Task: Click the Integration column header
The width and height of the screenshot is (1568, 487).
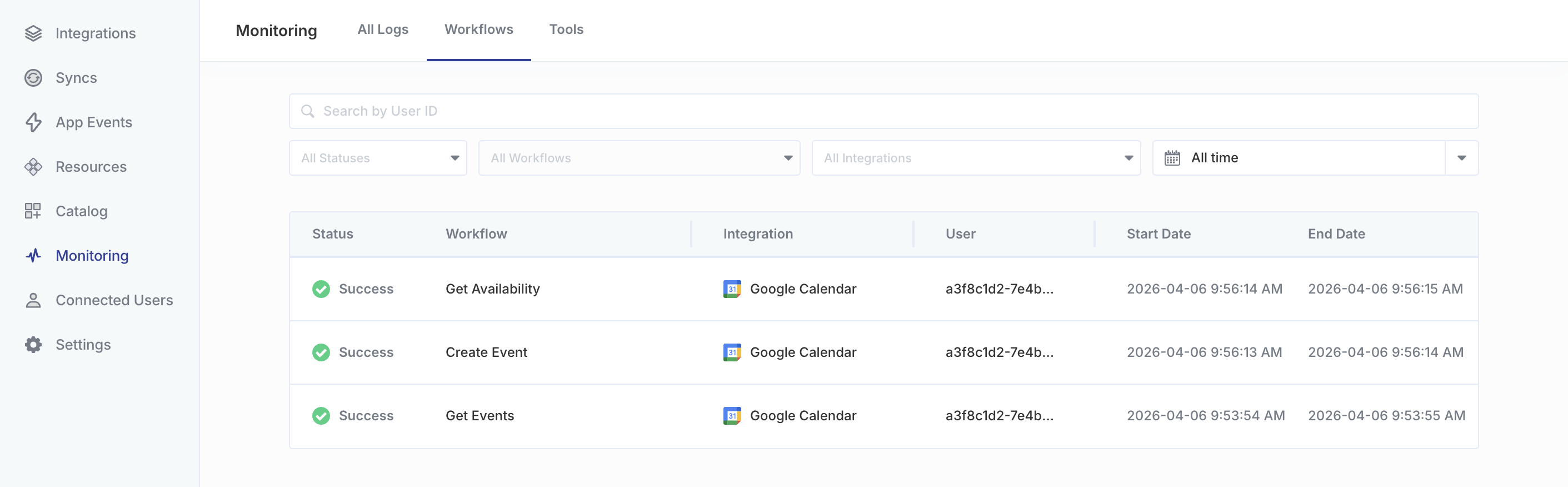Action: coord(758,235)
